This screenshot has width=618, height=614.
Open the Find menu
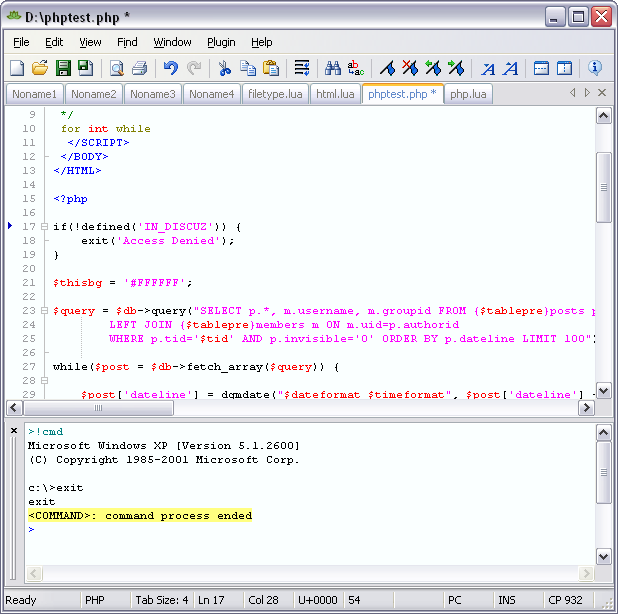tap(127, 42)
